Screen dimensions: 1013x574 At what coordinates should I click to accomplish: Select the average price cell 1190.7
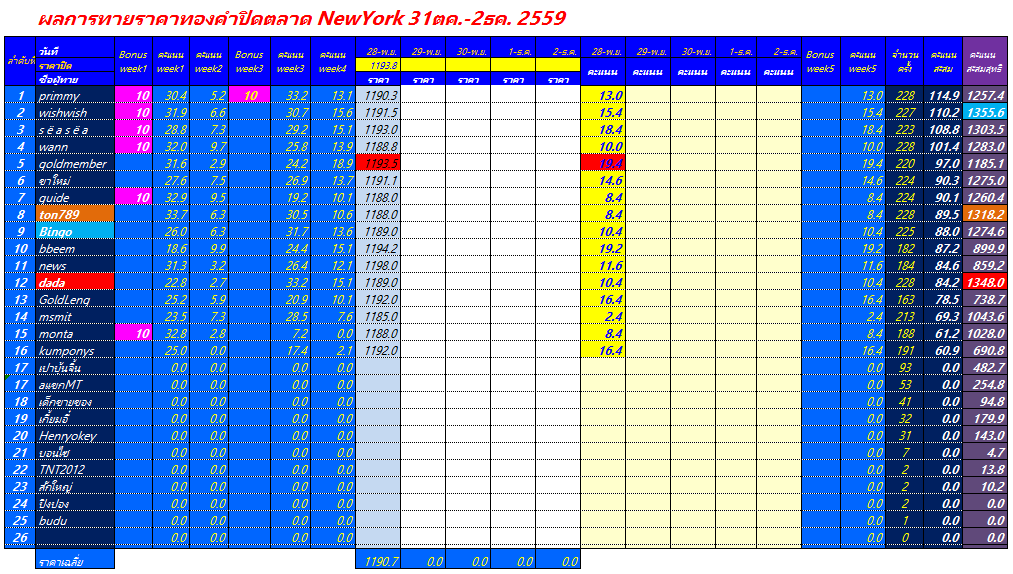378,561
